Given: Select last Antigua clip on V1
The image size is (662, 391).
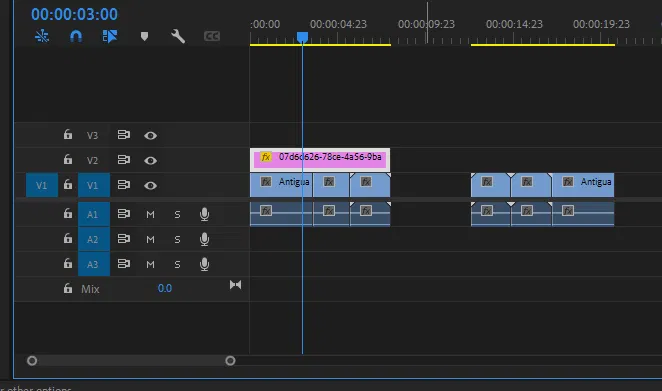Looking at the screenshot, I should click(583, 185).
